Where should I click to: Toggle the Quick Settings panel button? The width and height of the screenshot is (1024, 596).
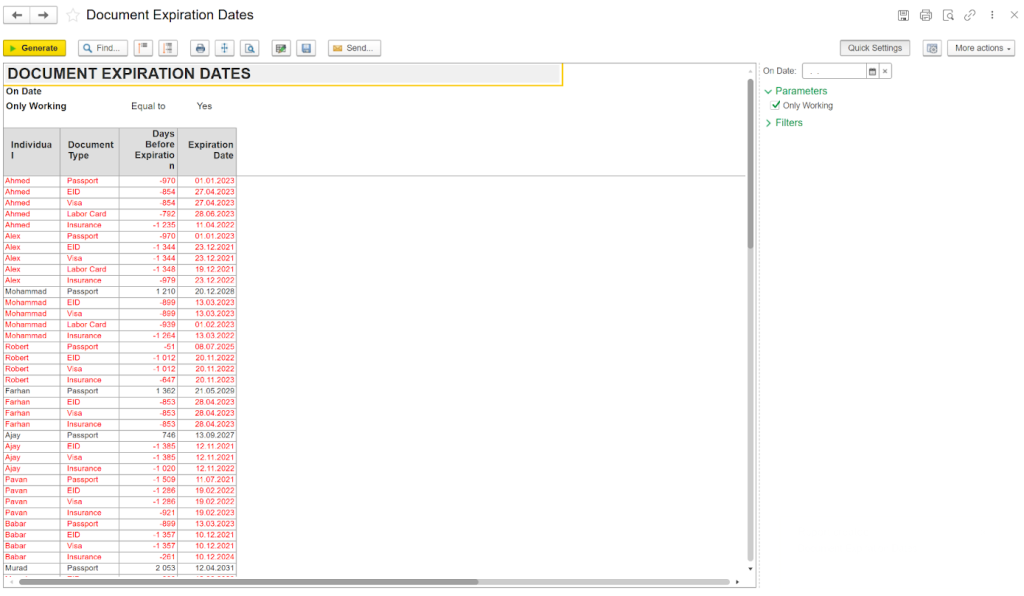(x=874, y=48)
